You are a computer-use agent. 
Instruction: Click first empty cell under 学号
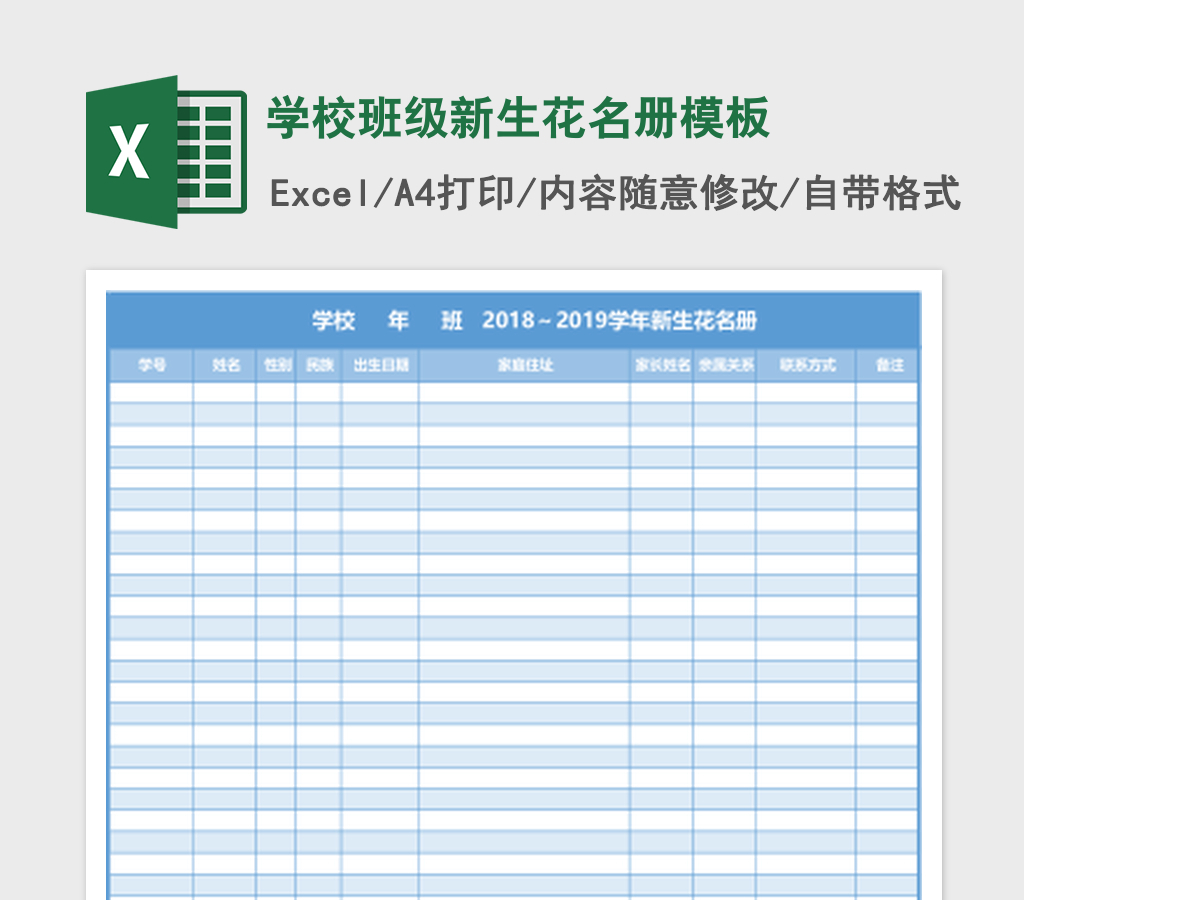[151, 392]
